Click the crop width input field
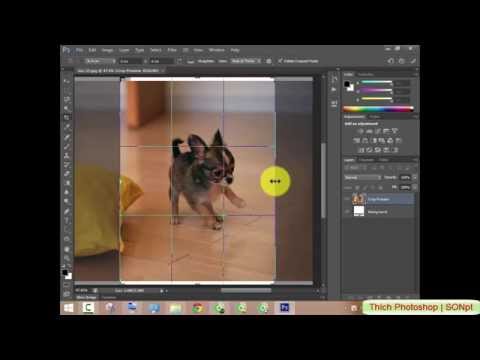The height and width of the screenshot is (360, 480). [130, 61]
